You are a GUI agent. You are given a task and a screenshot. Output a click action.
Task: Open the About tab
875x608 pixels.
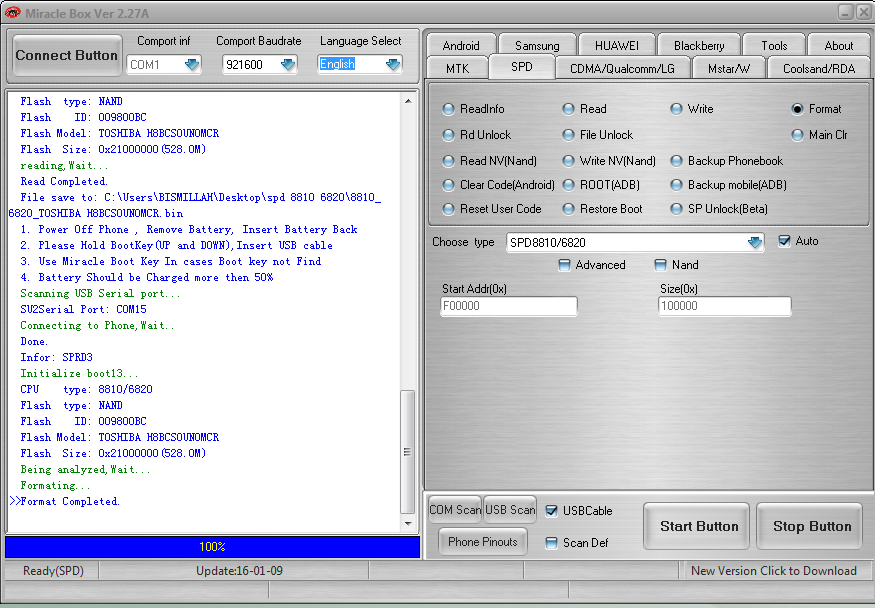coord(839,45)
